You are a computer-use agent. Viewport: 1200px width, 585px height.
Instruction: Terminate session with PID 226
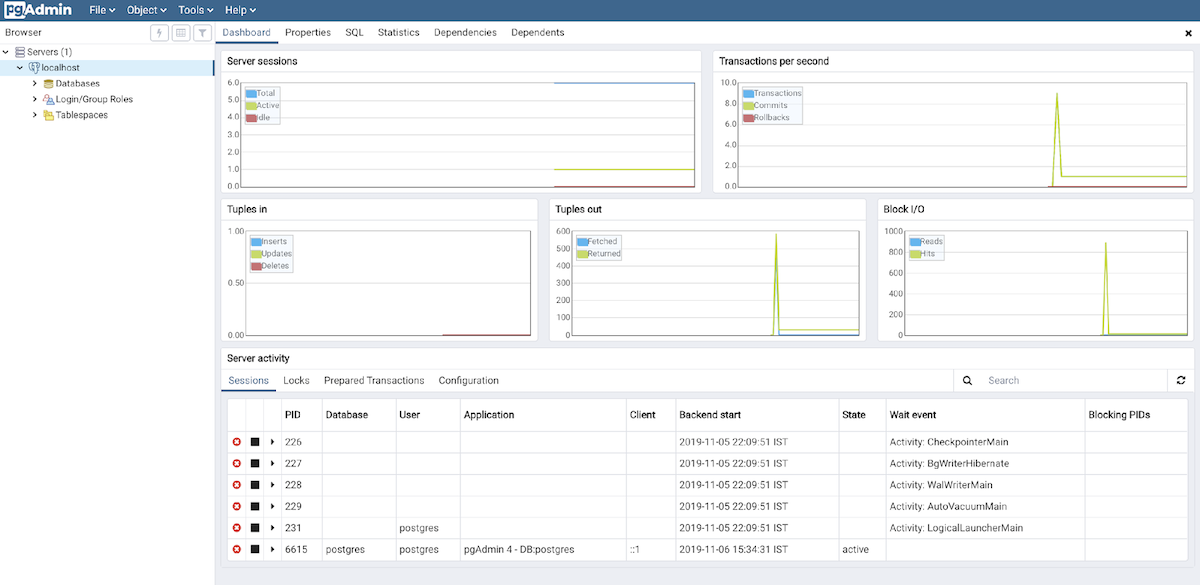click(x=237, y=442)
